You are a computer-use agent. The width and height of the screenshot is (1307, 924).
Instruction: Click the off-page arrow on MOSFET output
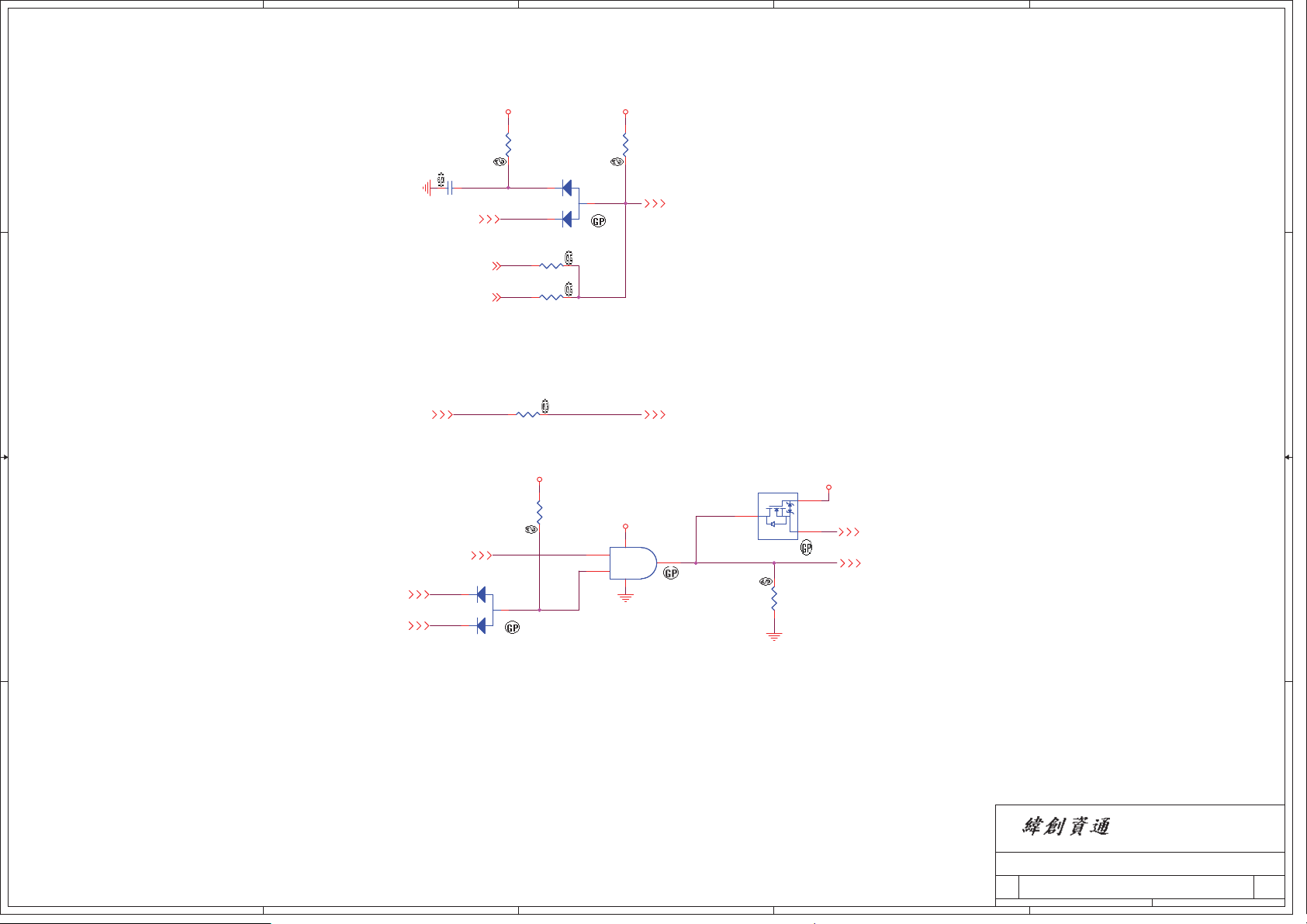pos(849,532)
